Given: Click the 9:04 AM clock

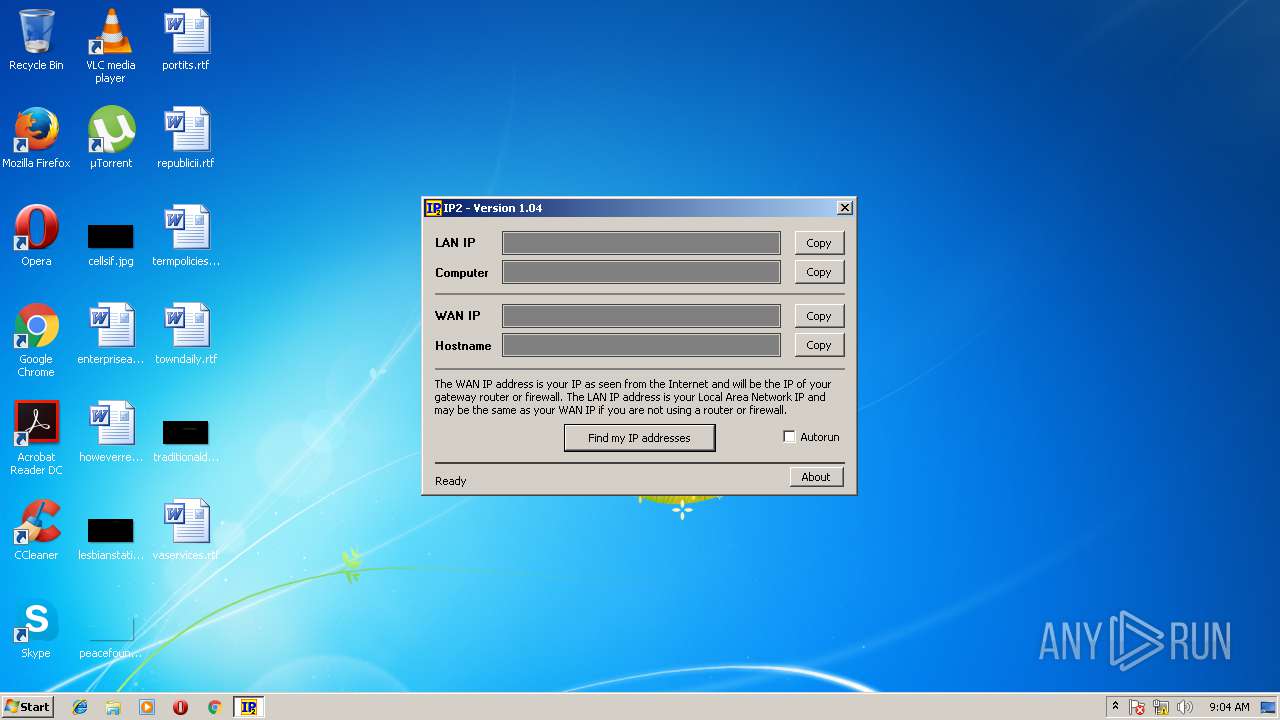Looking at the screenshot, I should click(1229, 707).
